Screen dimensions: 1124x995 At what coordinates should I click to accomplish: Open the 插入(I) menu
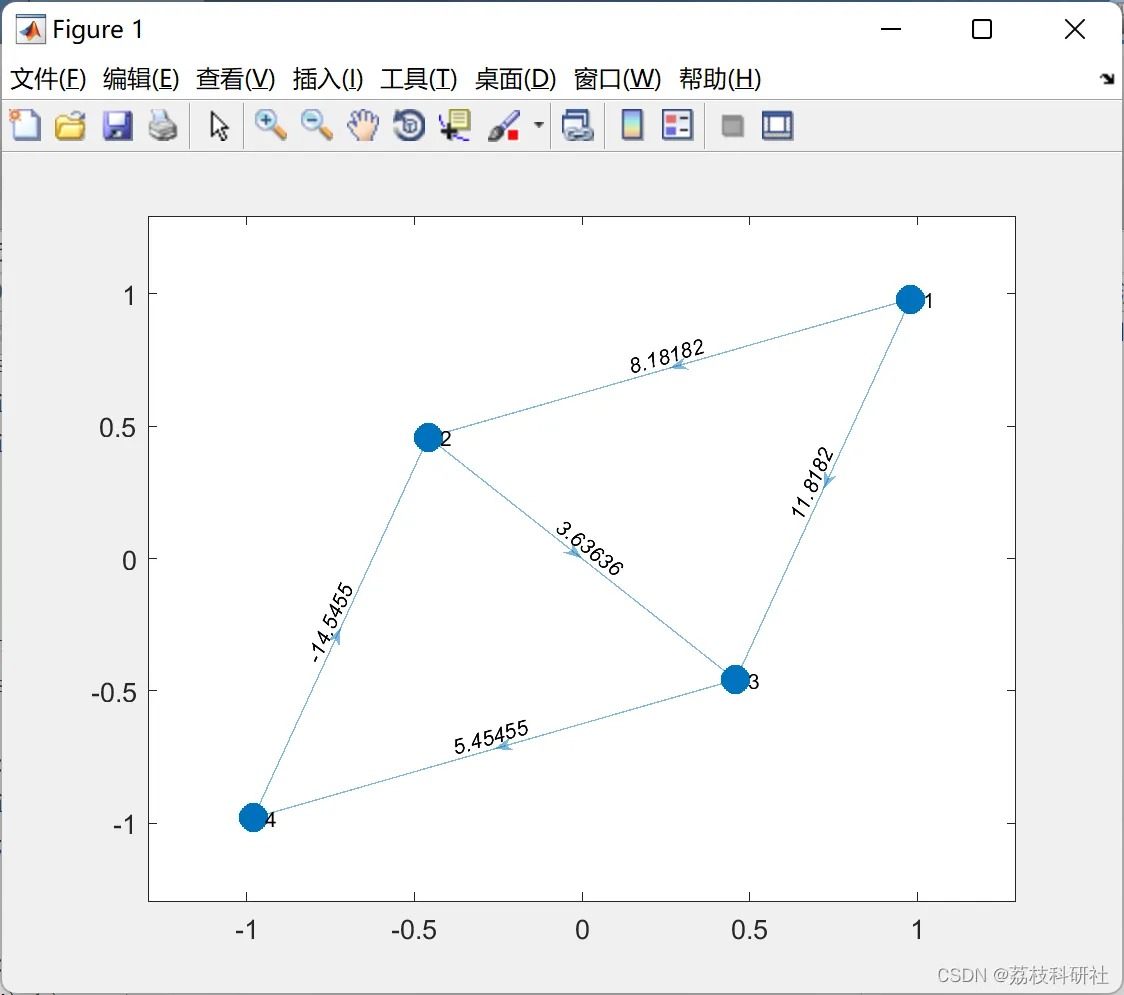coord(328,79)
